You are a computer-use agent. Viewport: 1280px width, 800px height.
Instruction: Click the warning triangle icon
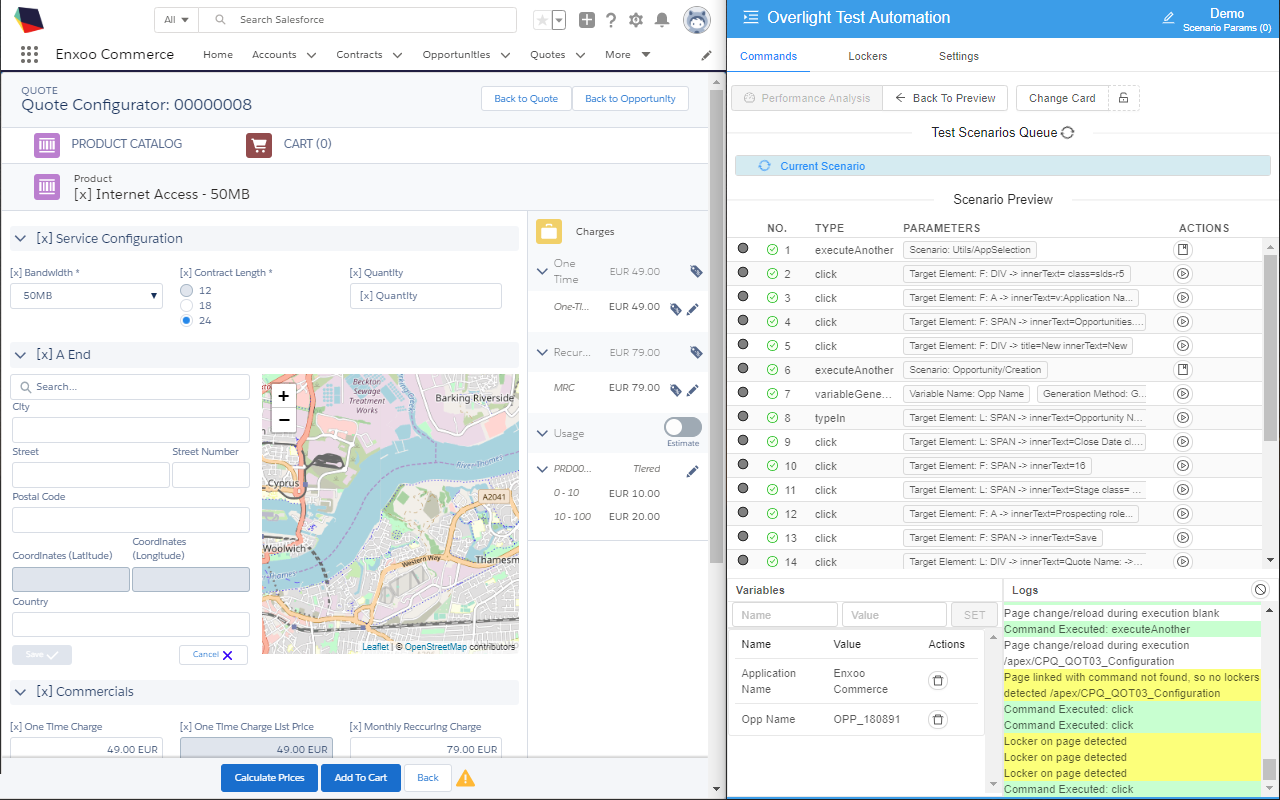(x=465, y=777)
